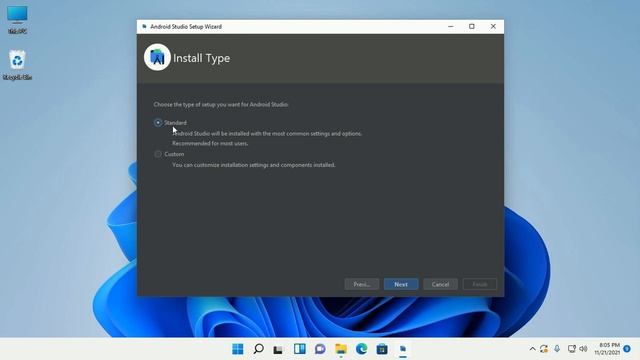
Task: Open Microsoft Store from the taskbar
Action: [382, 349]
